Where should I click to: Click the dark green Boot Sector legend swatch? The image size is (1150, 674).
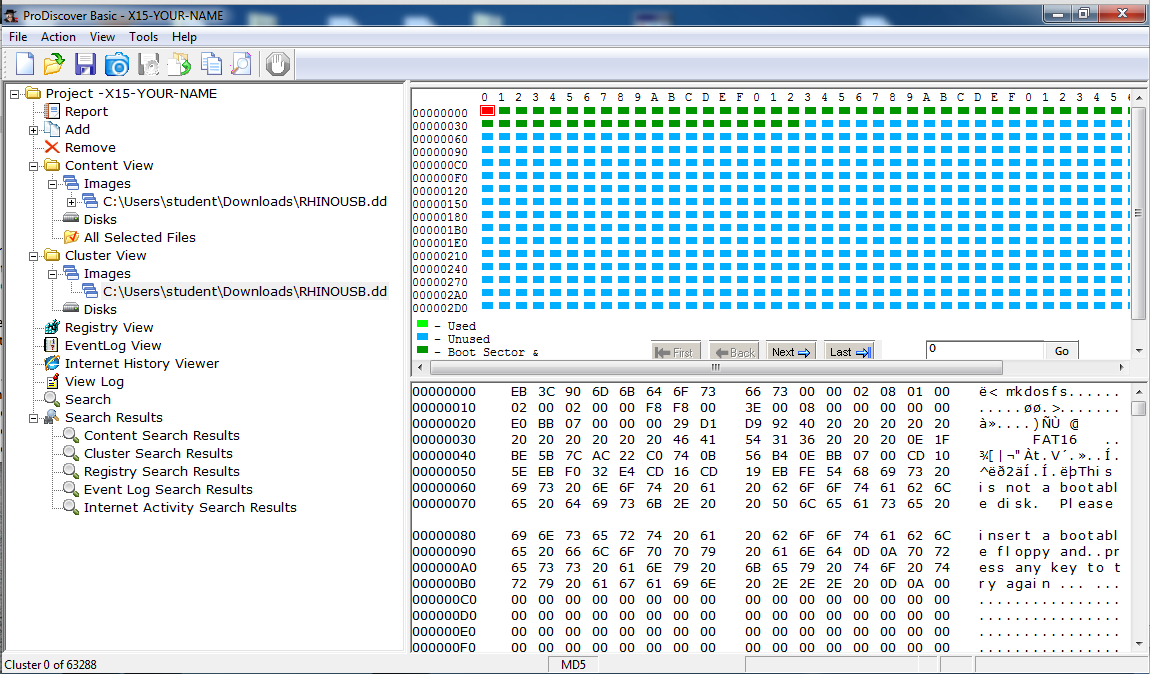(422, 350)
